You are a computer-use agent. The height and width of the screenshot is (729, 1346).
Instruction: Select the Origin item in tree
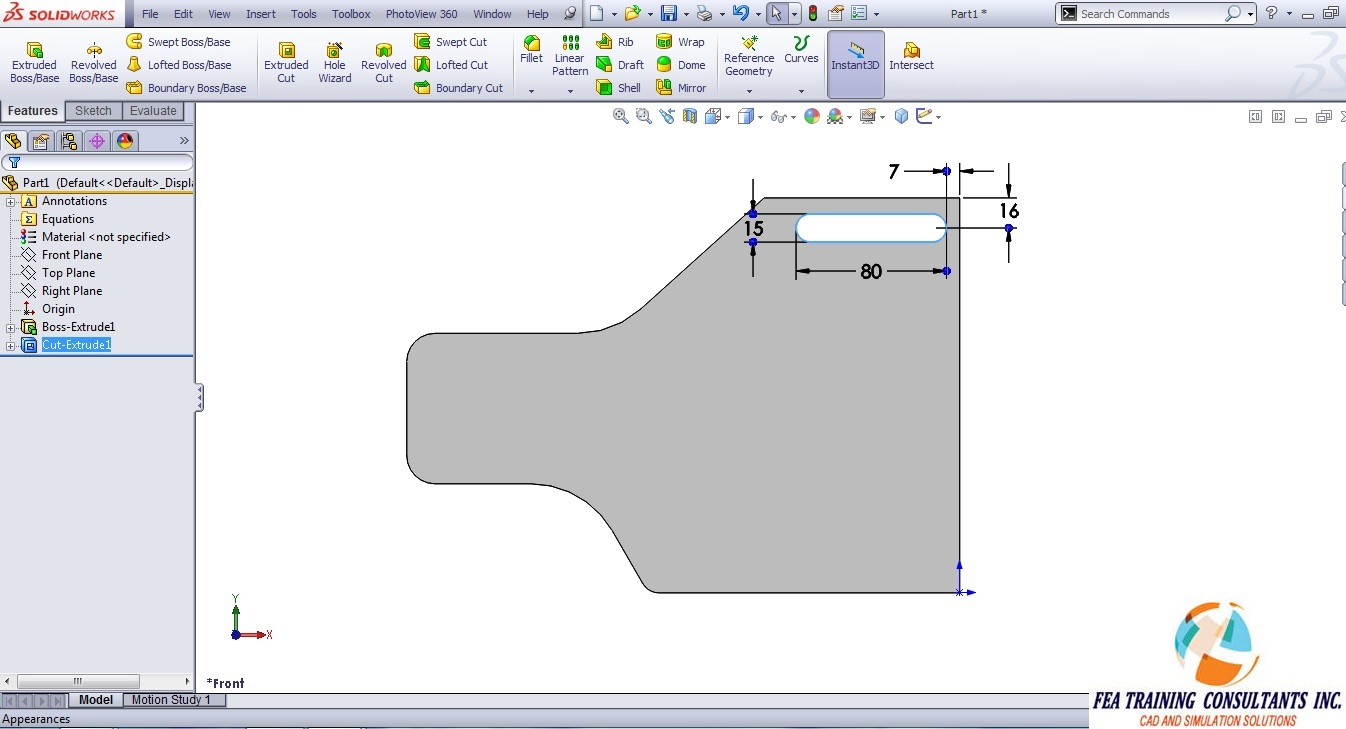58,309
